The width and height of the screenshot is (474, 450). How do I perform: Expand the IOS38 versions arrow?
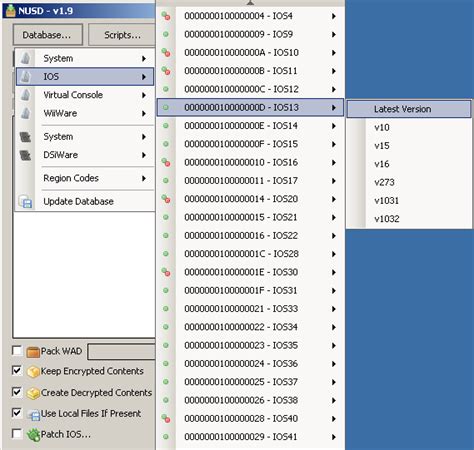click(x=333, y=400)
